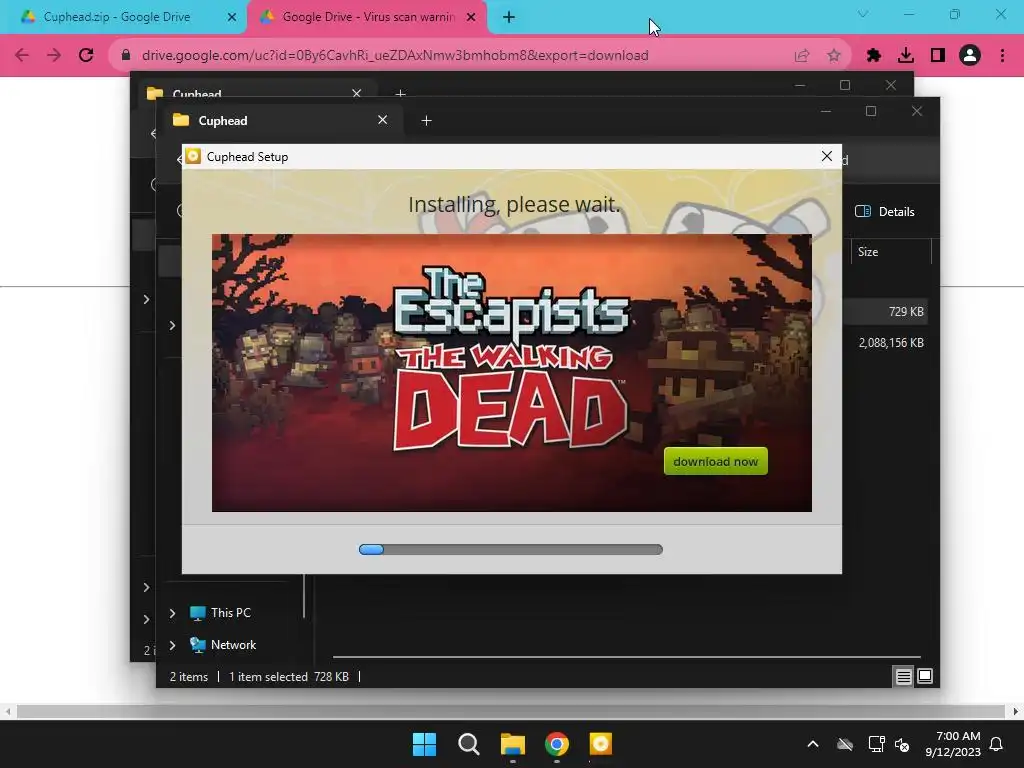The height and width of the screenshot is (768, 1024).
Task: Toggle Chrome side panel icon
Action: tap(938, 56)
